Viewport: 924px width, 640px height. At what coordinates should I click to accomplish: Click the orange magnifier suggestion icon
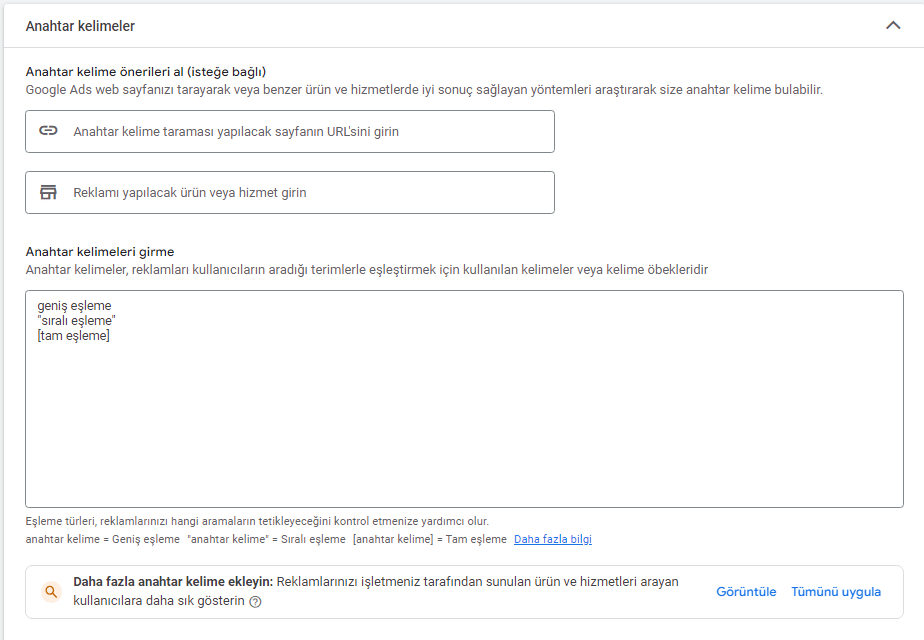click(51, 592)
